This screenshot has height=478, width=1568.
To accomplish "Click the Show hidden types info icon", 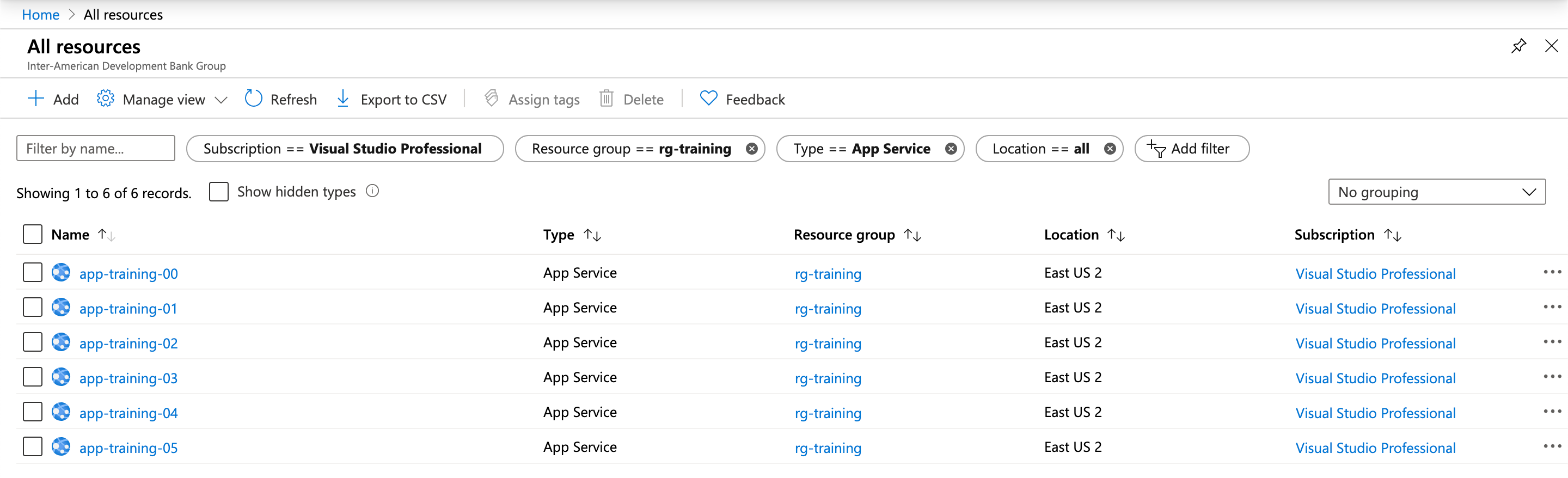I will 372,191.
